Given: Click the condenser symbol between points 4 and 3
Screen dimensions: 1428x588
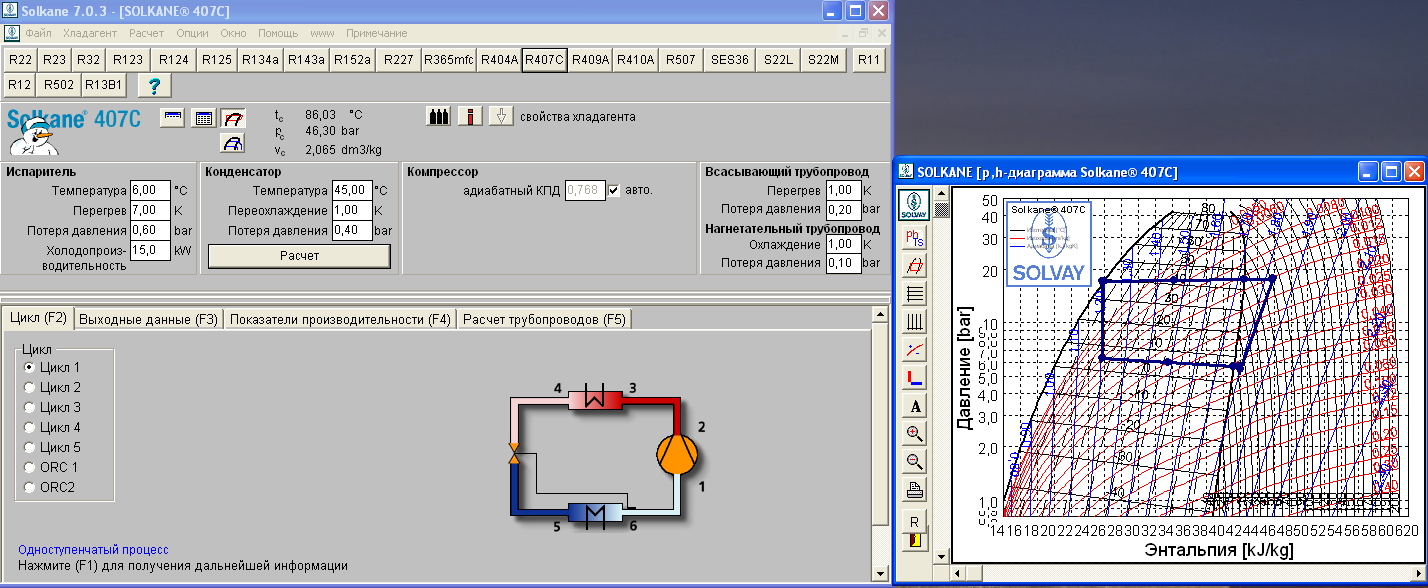Looking at the screenshot, I should [596, 400].
